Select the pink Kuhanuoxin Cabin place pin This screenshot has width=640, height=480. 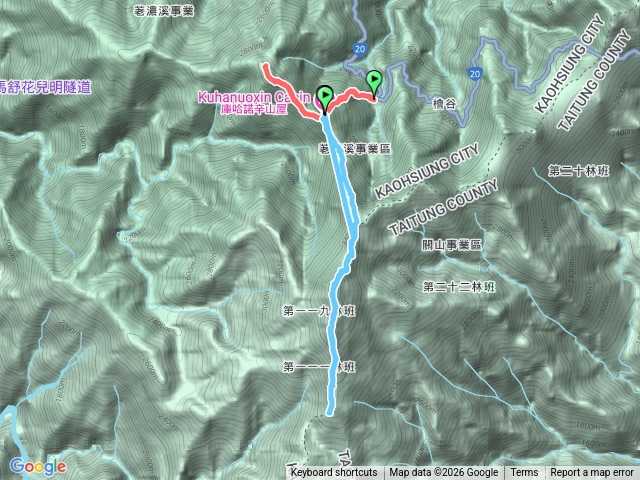point(319,100)
